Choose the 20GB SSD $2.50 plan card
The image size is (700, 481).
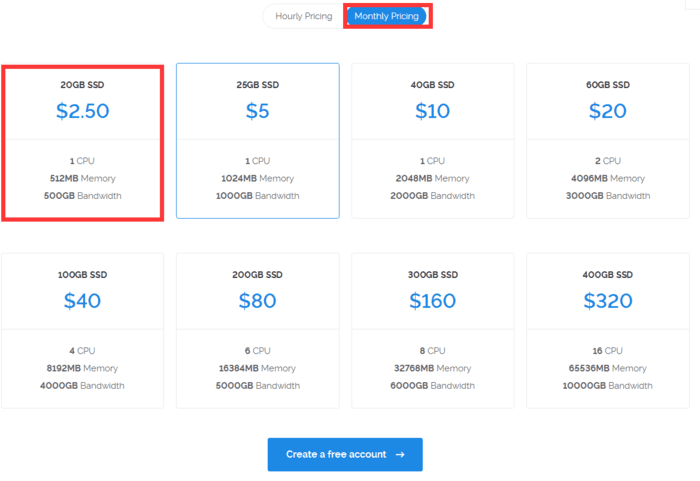pyautogui.click(x=83, y=143)
